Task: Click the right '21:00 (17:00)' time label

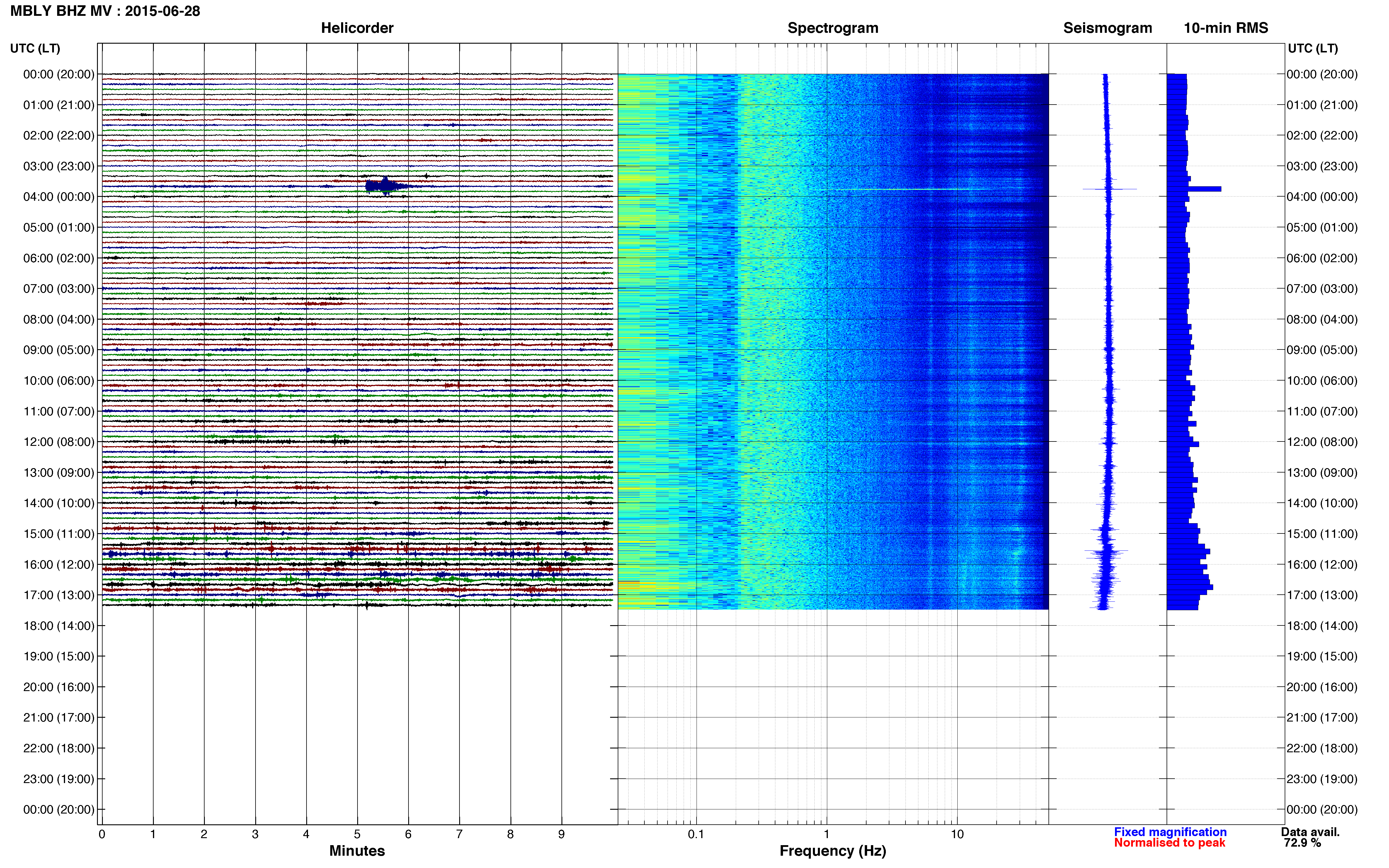Action: pyautogui.click(x=1322, y=718)
